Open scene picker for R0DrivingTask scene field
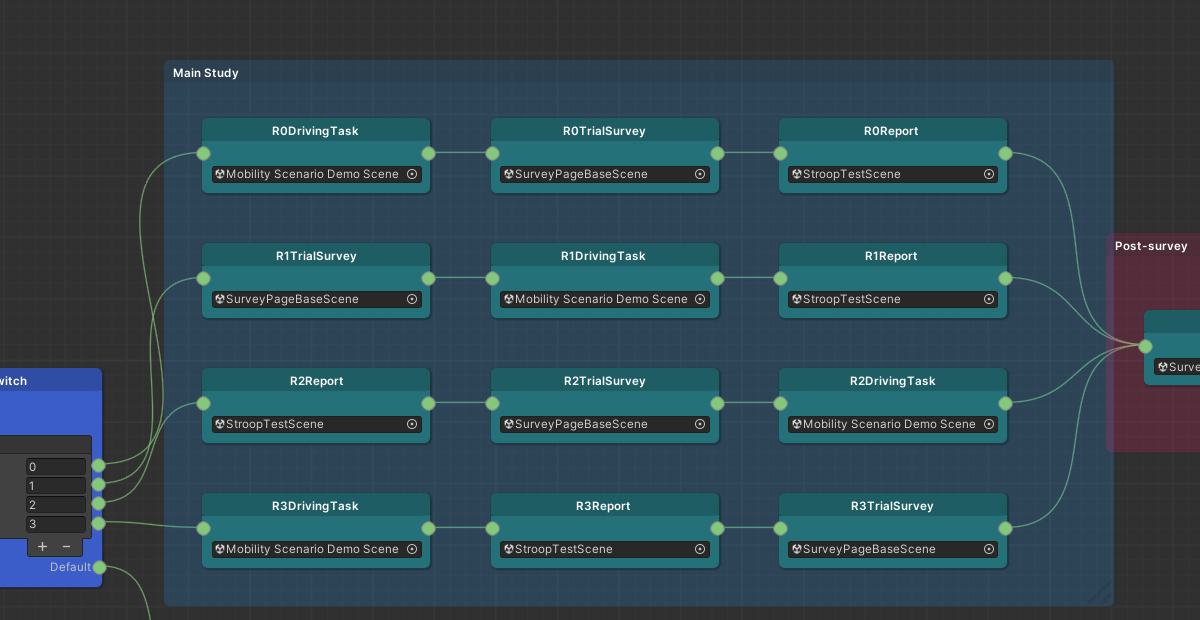Image resolution: width=1200 pixels, height=620 pixels. click(x=412, y=174)
